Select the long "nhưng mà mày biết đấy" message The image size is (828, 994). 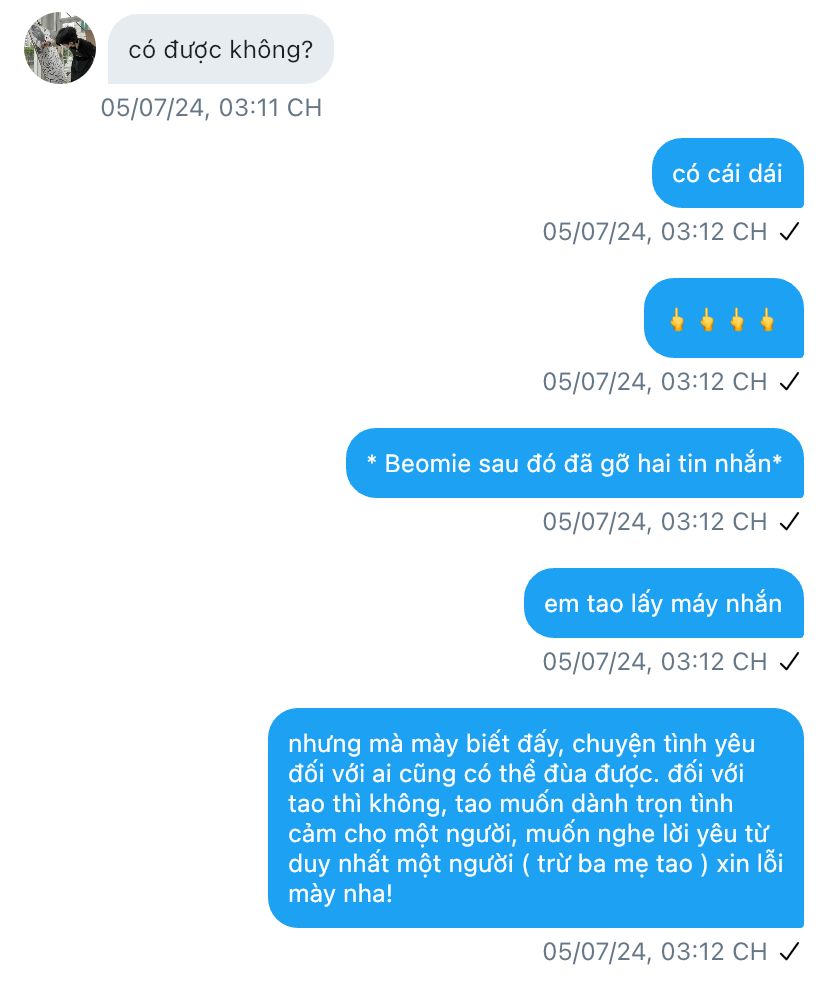coord(536,818)
